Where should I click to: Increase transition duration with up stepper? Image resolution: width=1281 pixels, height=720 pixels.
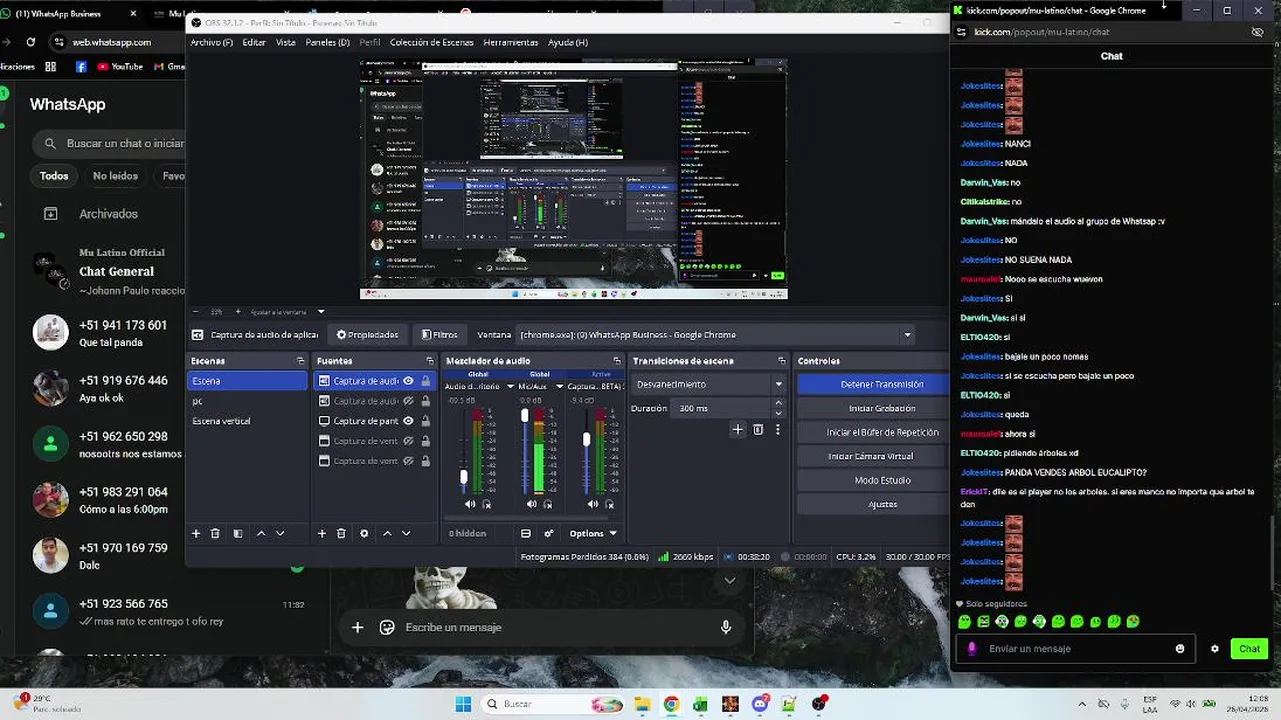click(x=778, y=403)
